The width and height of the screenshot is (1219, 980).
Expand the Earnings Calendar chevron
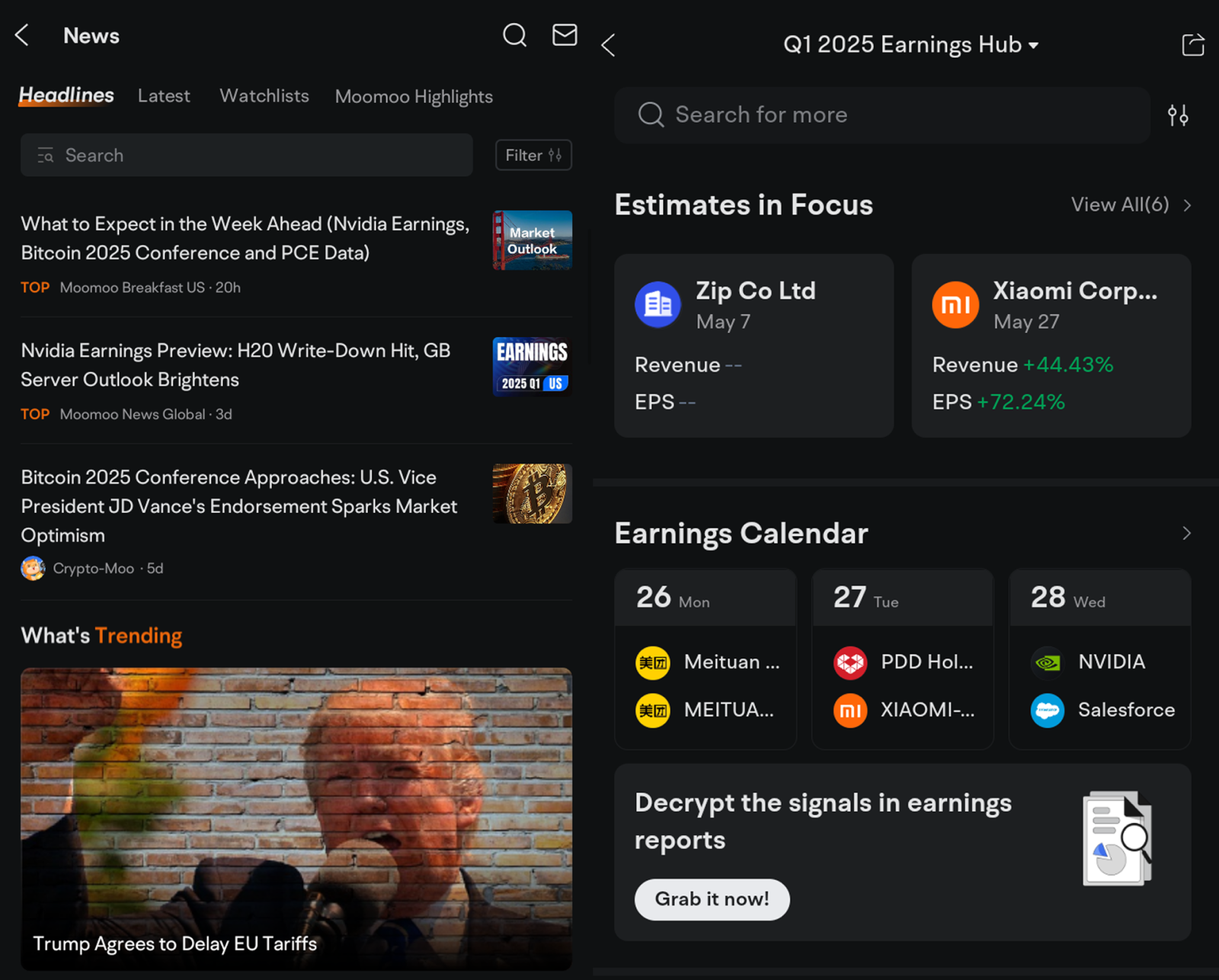1186,533
